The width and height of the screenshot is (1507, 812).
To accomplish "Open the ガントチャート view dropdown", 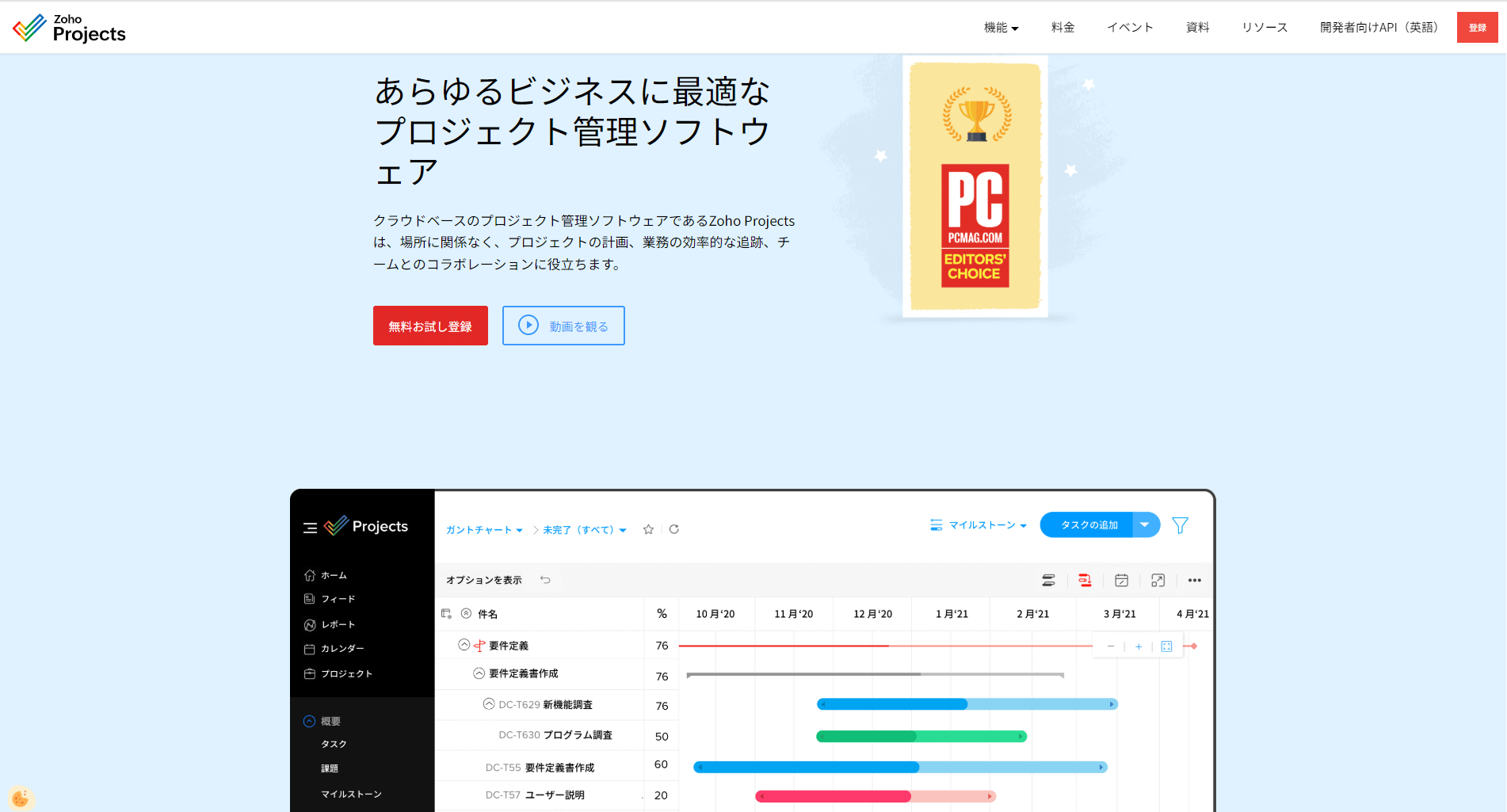I will pyautogui.click(x=484, y=530).
